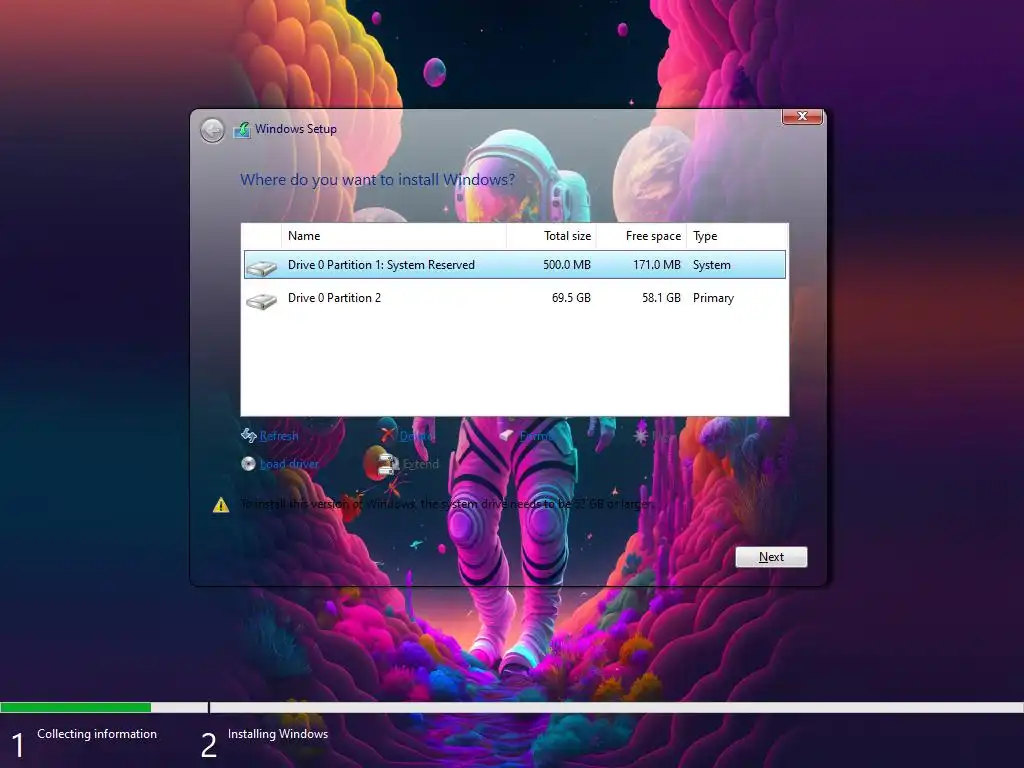1024x768 pixels.
Task: Click the Extend drive icon
Action: coord(389,464)
